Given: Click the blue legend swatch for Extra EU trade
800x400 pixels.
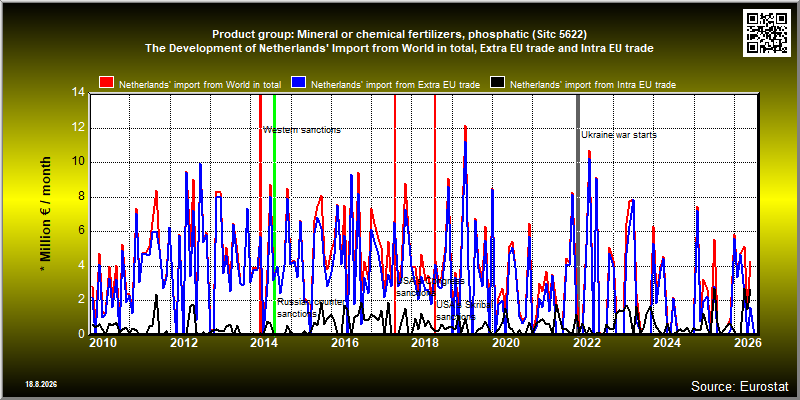Looking at the screenshot, I should point(298,83).
